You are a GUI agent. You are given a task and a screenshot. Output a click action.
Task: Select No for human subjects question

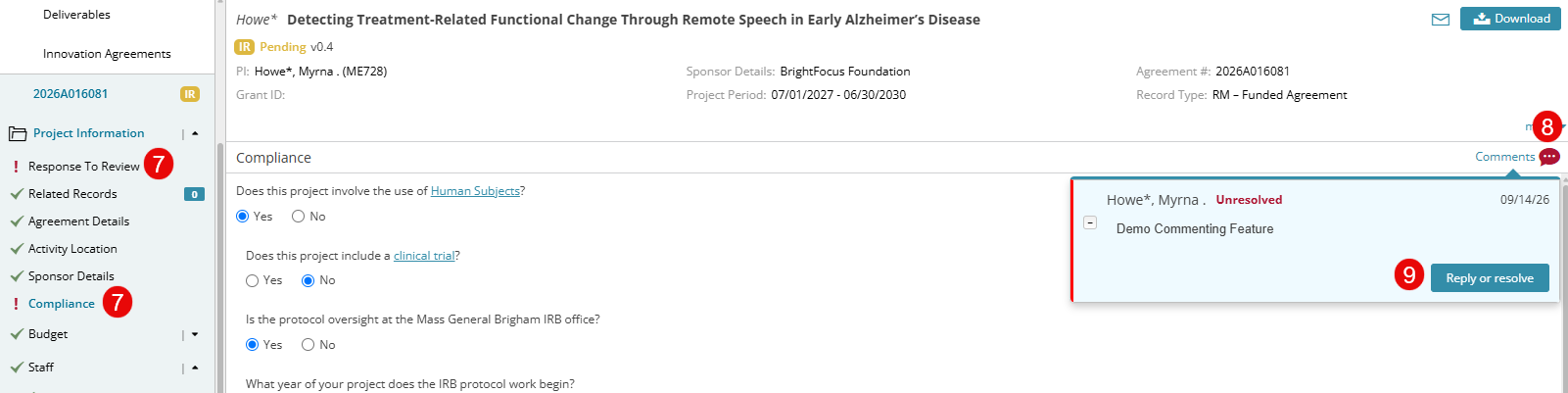pyautogui.click(x=298, y=217)
